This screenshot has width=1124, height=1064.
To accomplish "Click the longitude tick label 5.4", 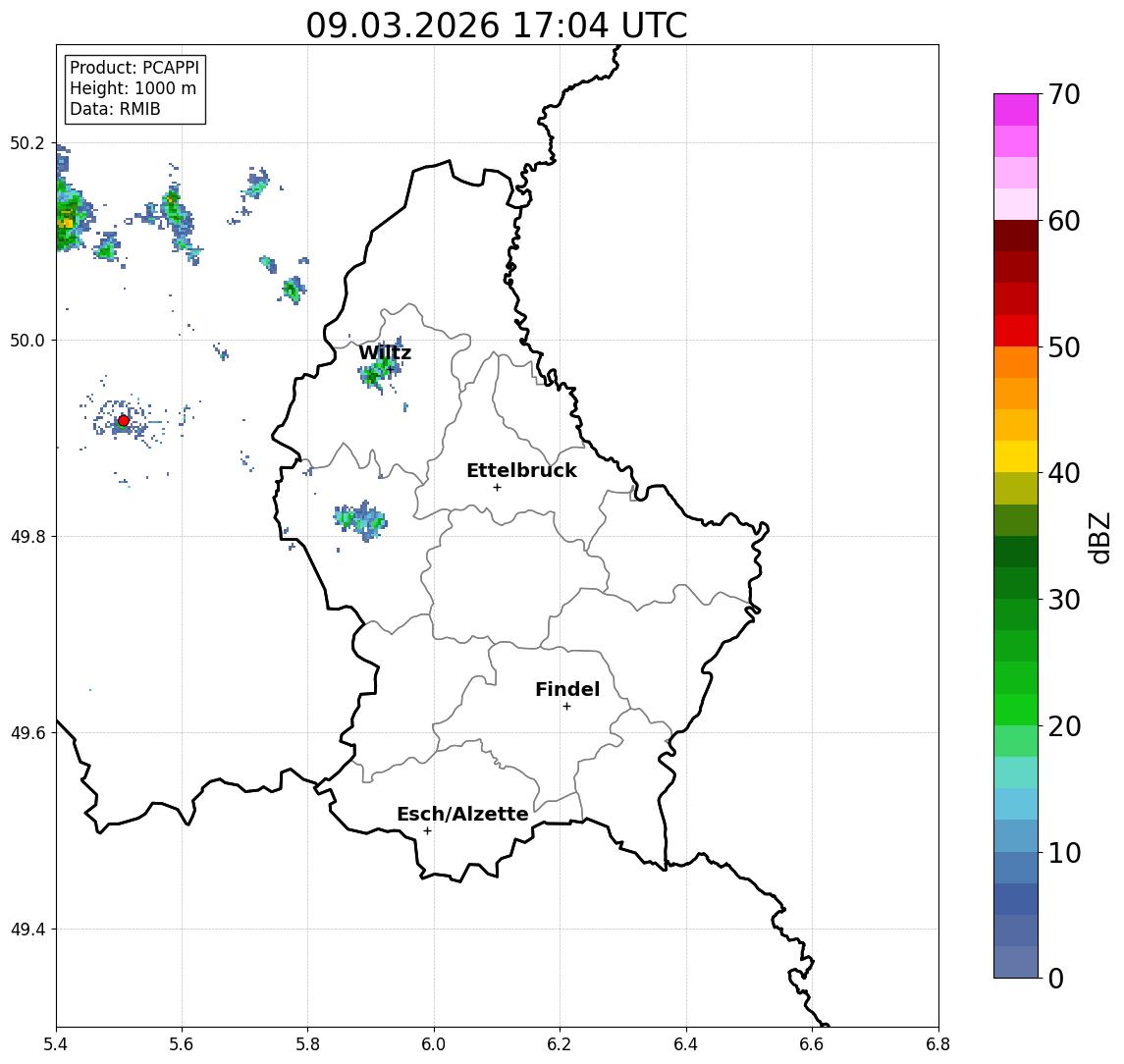I will (56, 1044).
